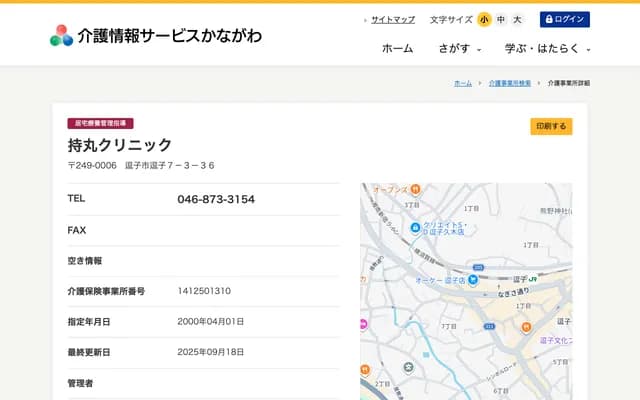The image size is (640, 400).
Task: Click the 介護情報サービスかながわ site logo
Action: click(x=156, y=35)
